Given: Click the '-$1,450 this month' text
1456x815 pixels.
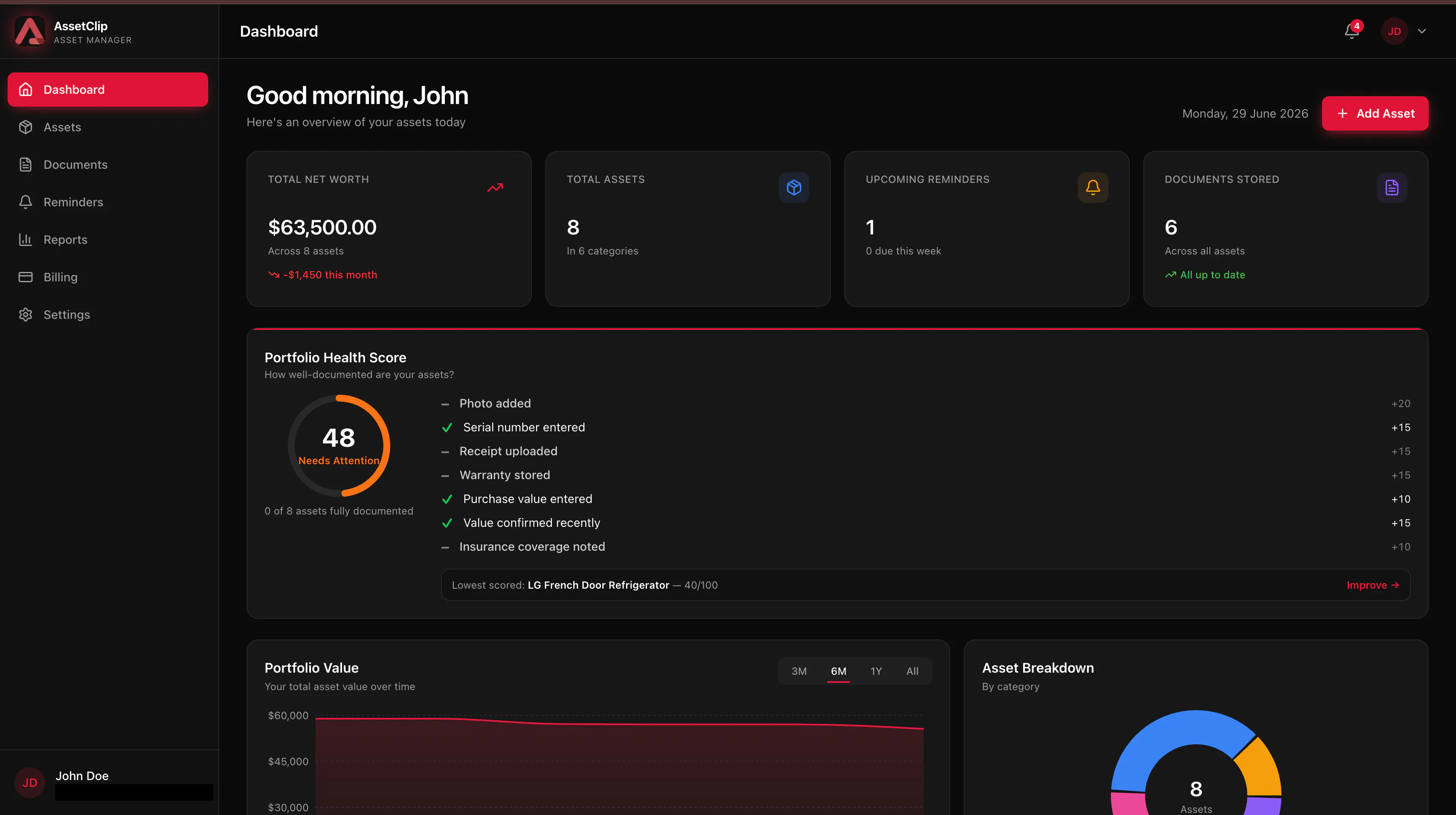Looking at the screenshot, I should tap(330, 275).
